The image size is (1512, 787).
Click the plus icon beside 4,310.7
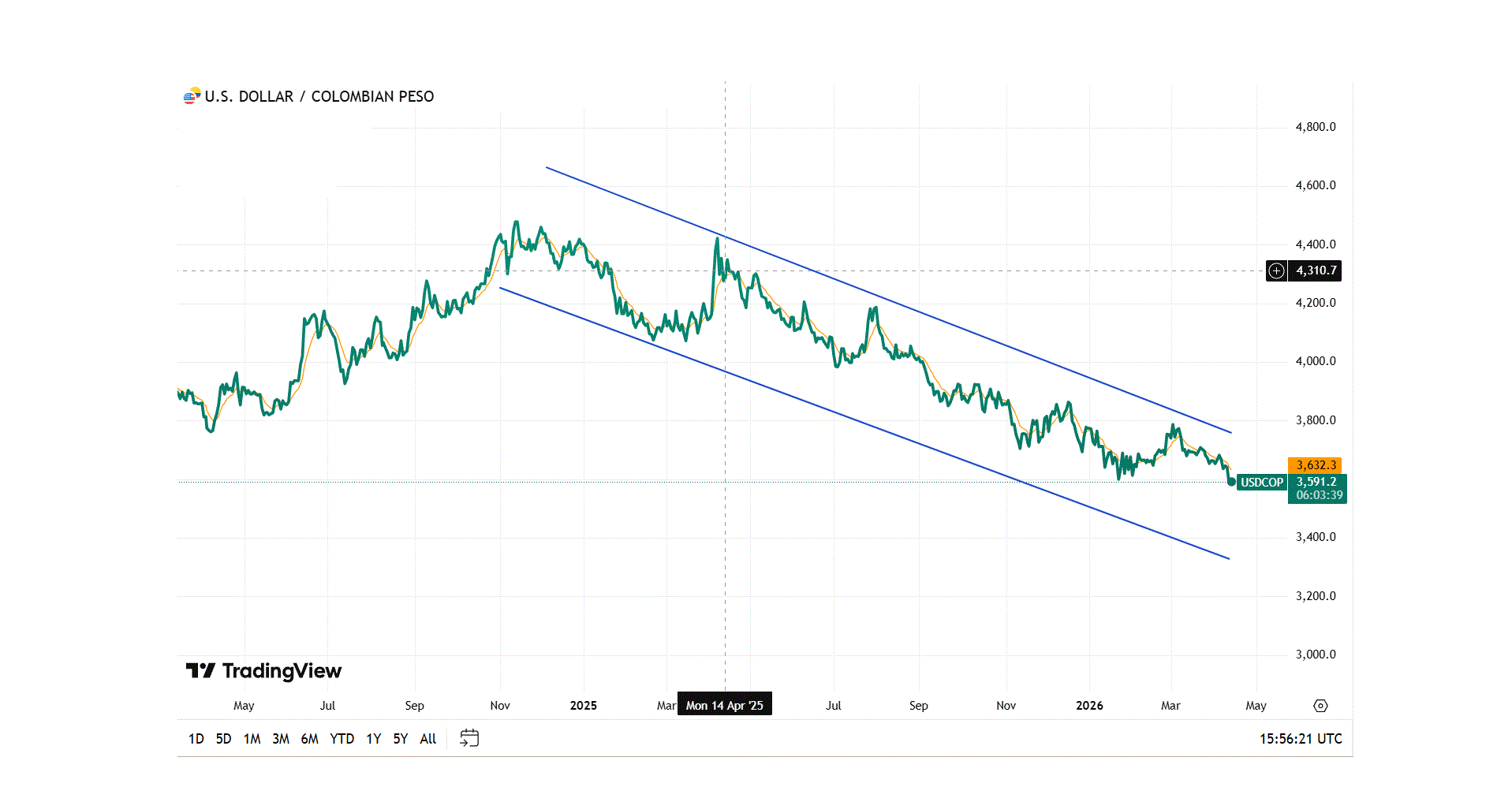click(x=1276, y=270)
